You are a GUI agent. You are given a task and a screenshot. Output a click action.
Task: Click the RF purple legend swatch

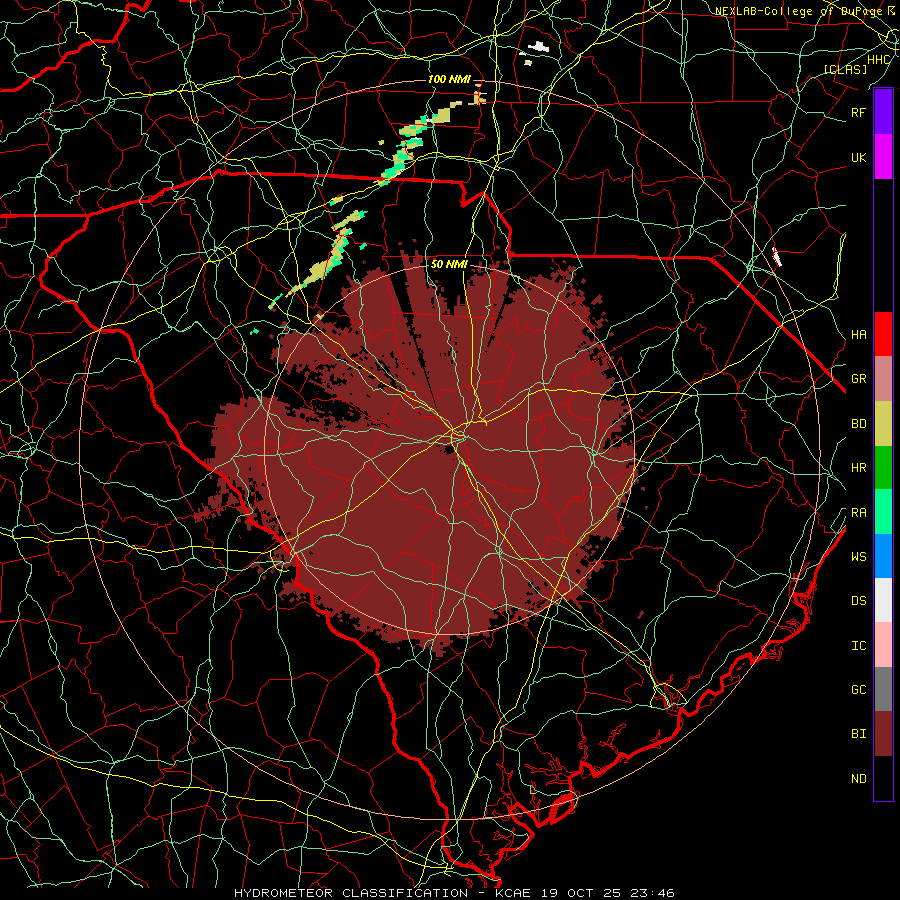[x=883, y=112]
